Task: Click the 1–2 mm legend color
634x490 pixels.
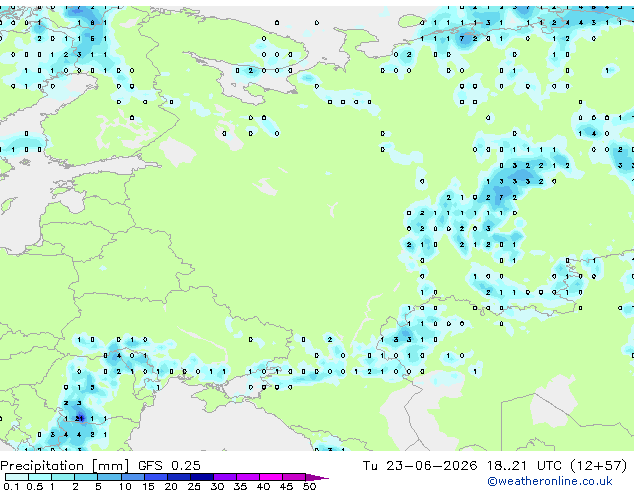Action: click(63, 477)
